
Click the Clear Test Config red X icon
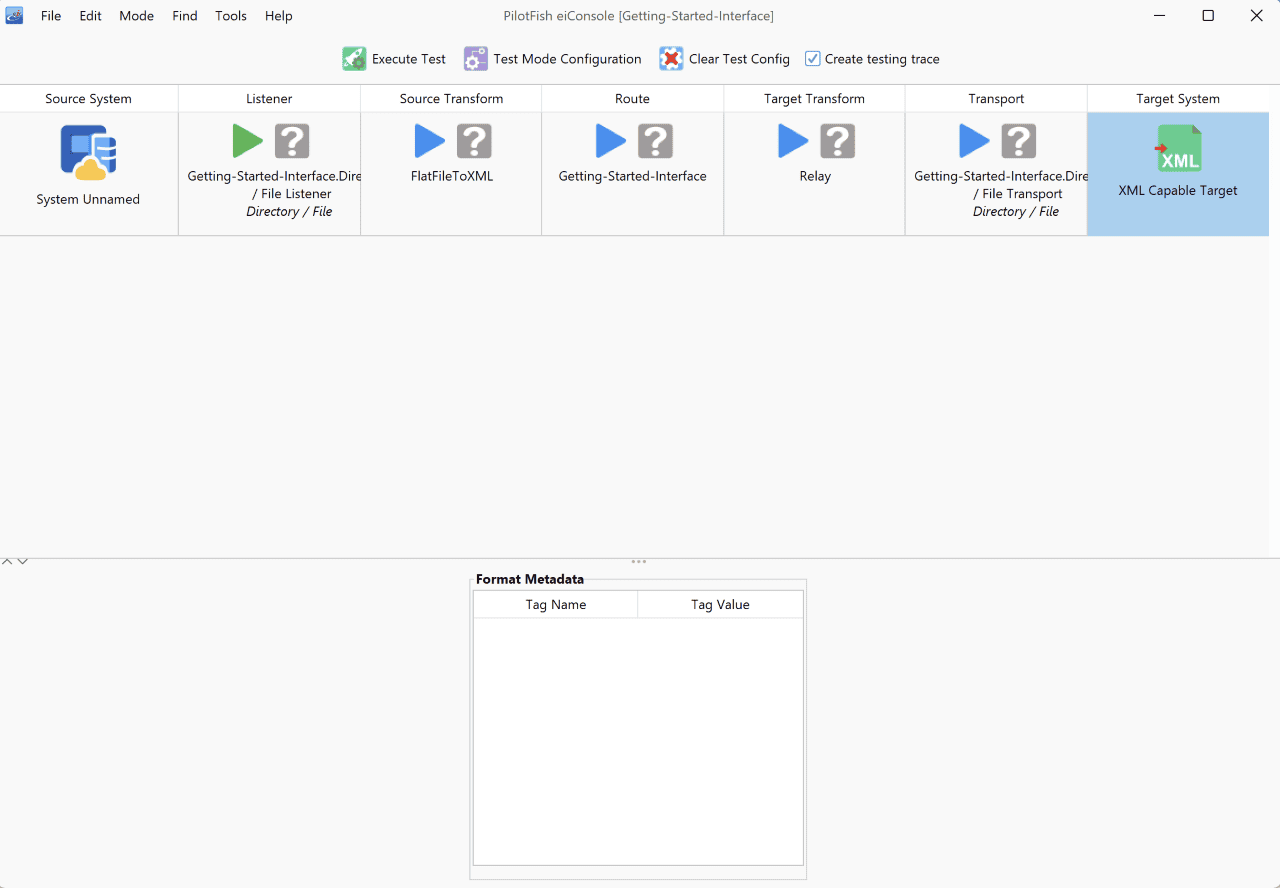coord(671,59)
